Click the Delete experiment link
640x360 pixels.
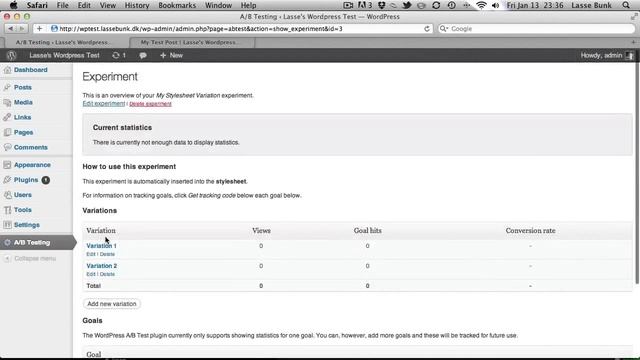[150, 104]
